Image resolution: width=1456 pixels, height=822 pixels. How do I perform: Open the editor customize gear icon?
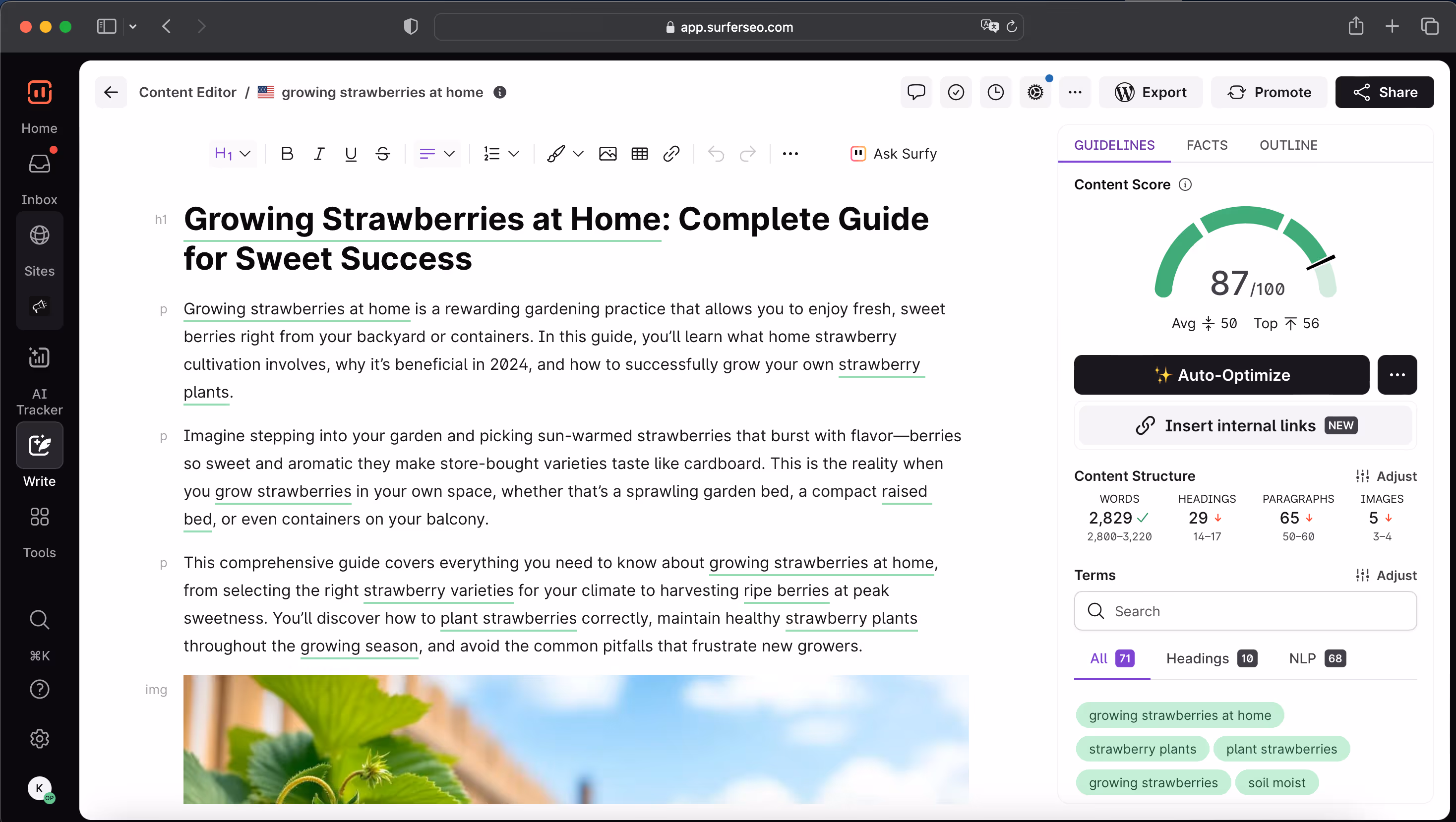(1035, 92)
